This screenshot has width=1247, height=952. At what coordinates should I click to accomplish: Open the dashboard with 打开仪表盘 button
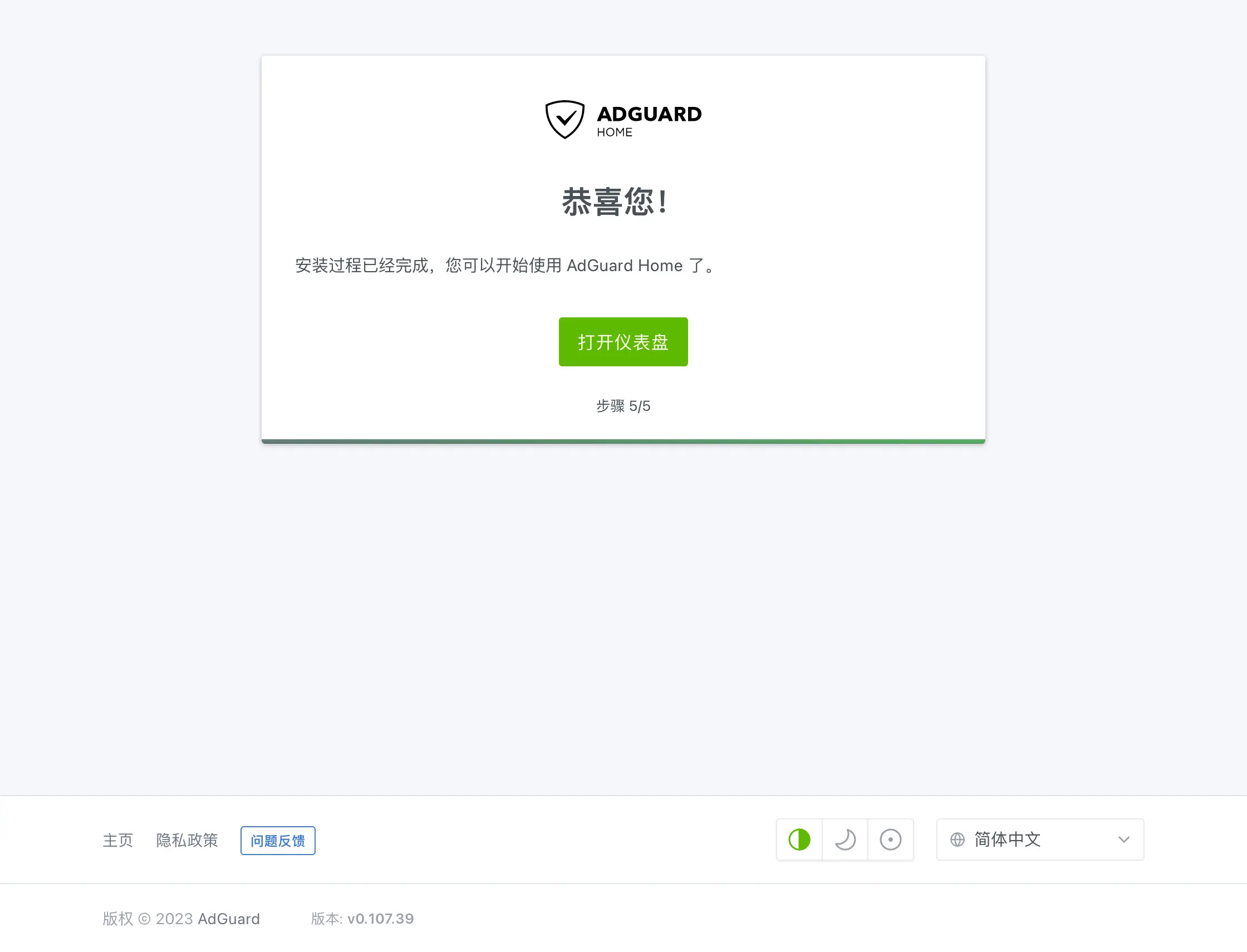(622, 342)
